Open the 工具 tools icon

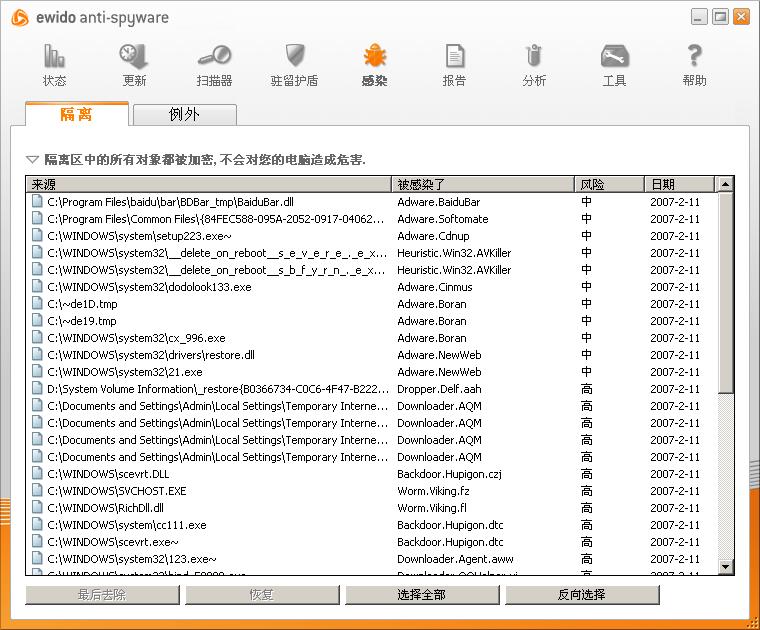click(615, 56)
